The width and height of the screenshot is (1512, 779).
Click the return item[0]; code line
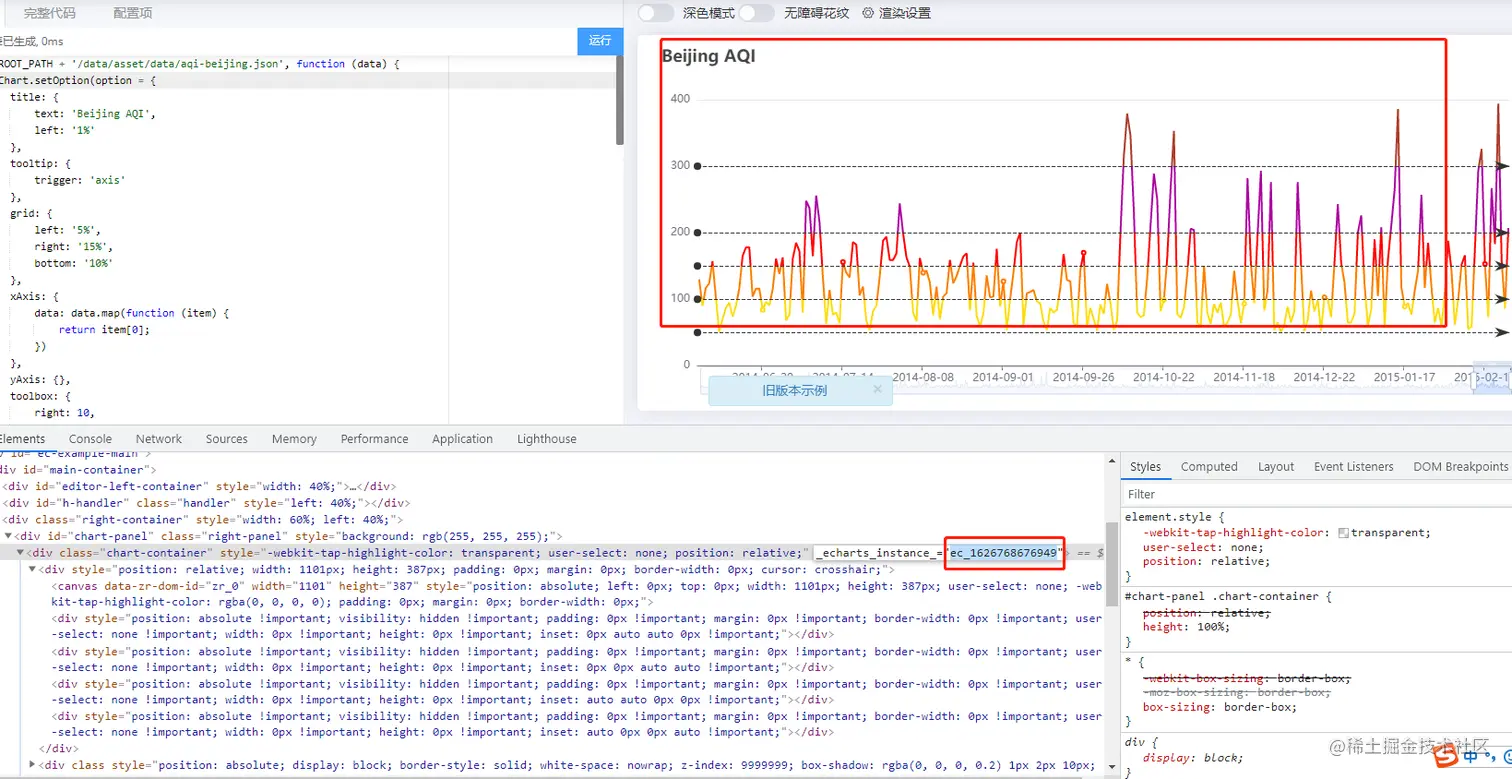(104, 329)
